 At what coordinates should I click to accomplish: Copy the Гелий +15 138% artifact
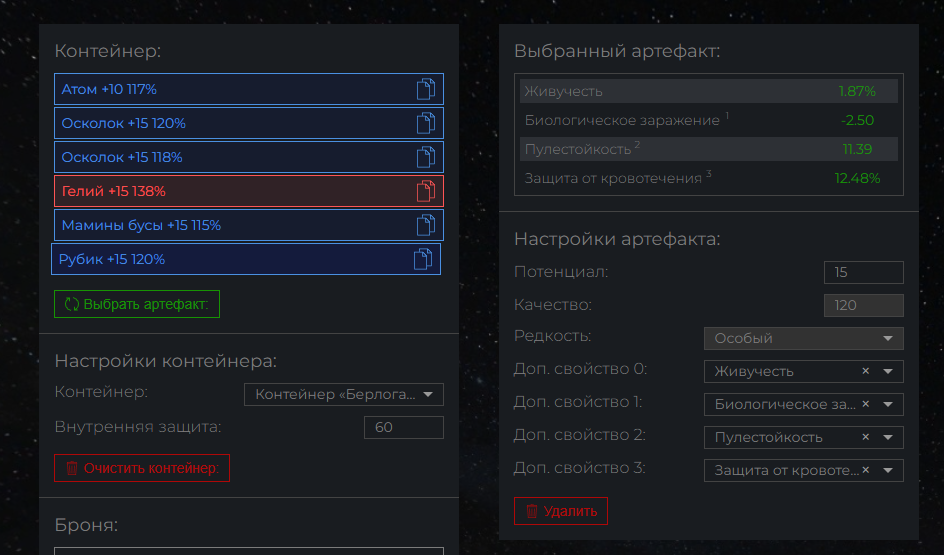coord(426,191)
